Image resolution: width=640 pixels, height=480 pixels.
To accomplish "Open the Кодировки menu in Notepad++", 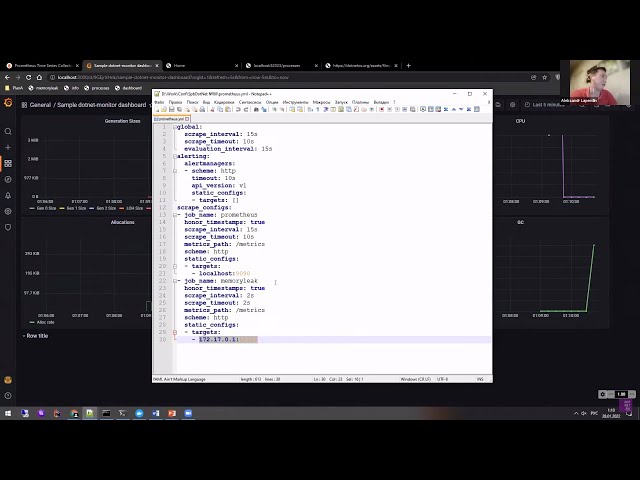I will click(x=224, y=102).
